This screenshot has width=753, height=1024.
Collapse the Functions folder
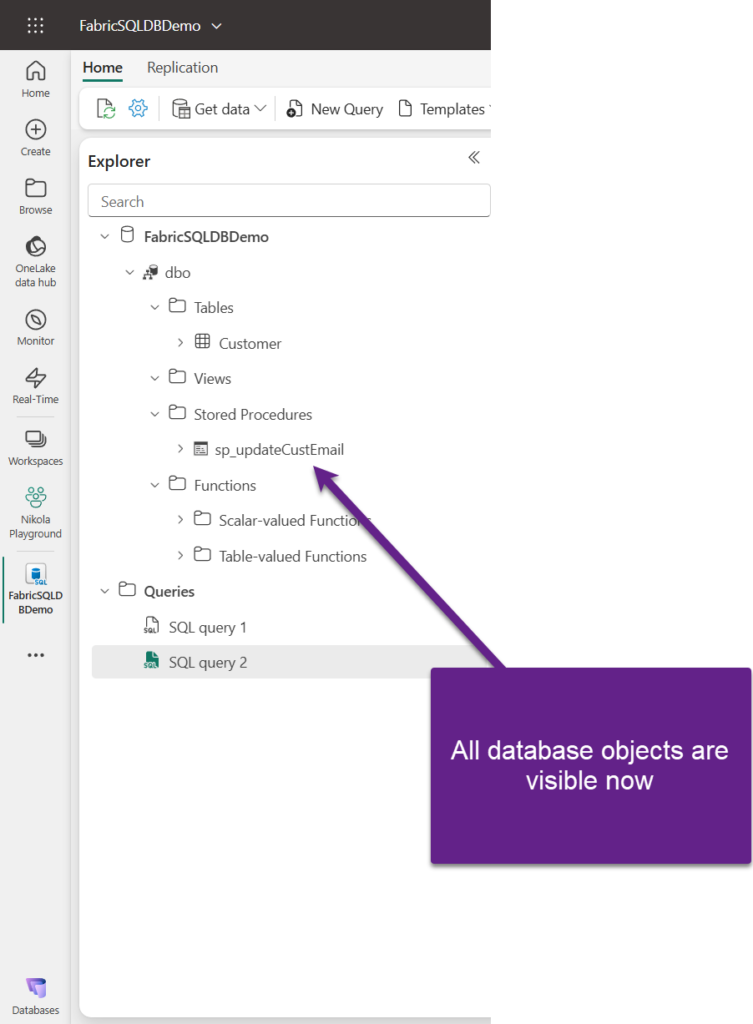click(154, 485)
